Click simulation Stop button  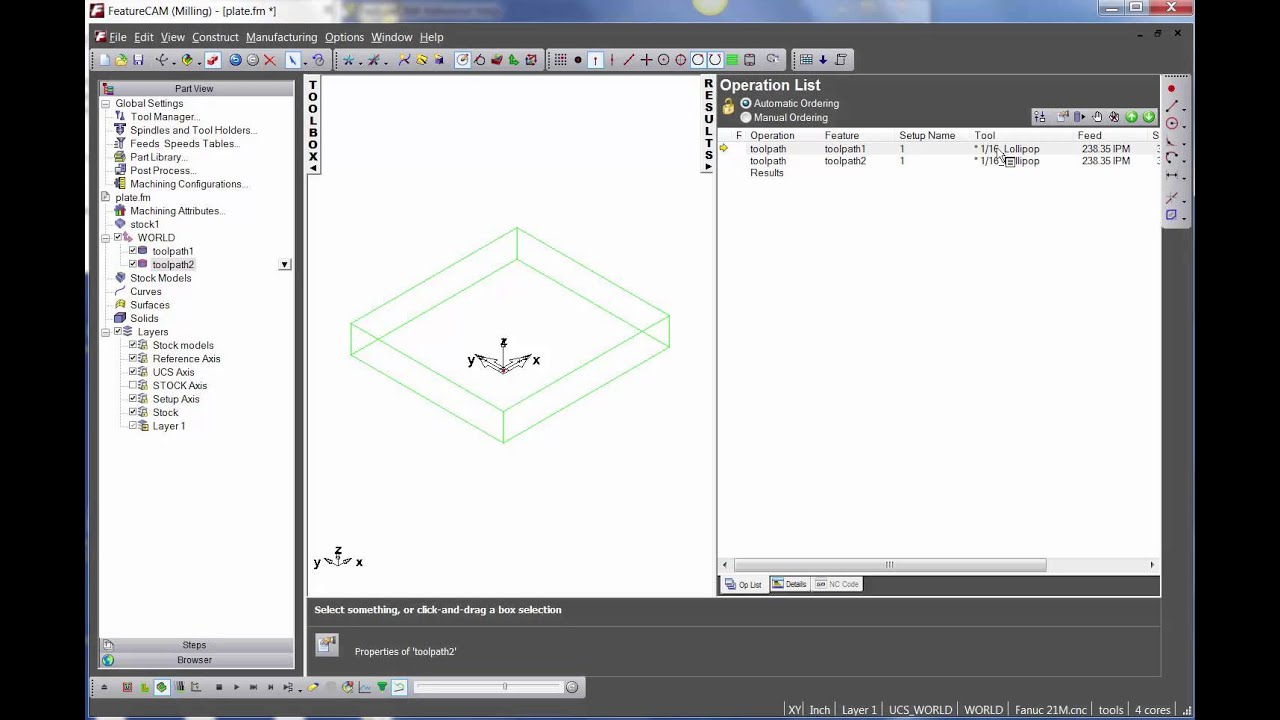(x=219, y=687)
